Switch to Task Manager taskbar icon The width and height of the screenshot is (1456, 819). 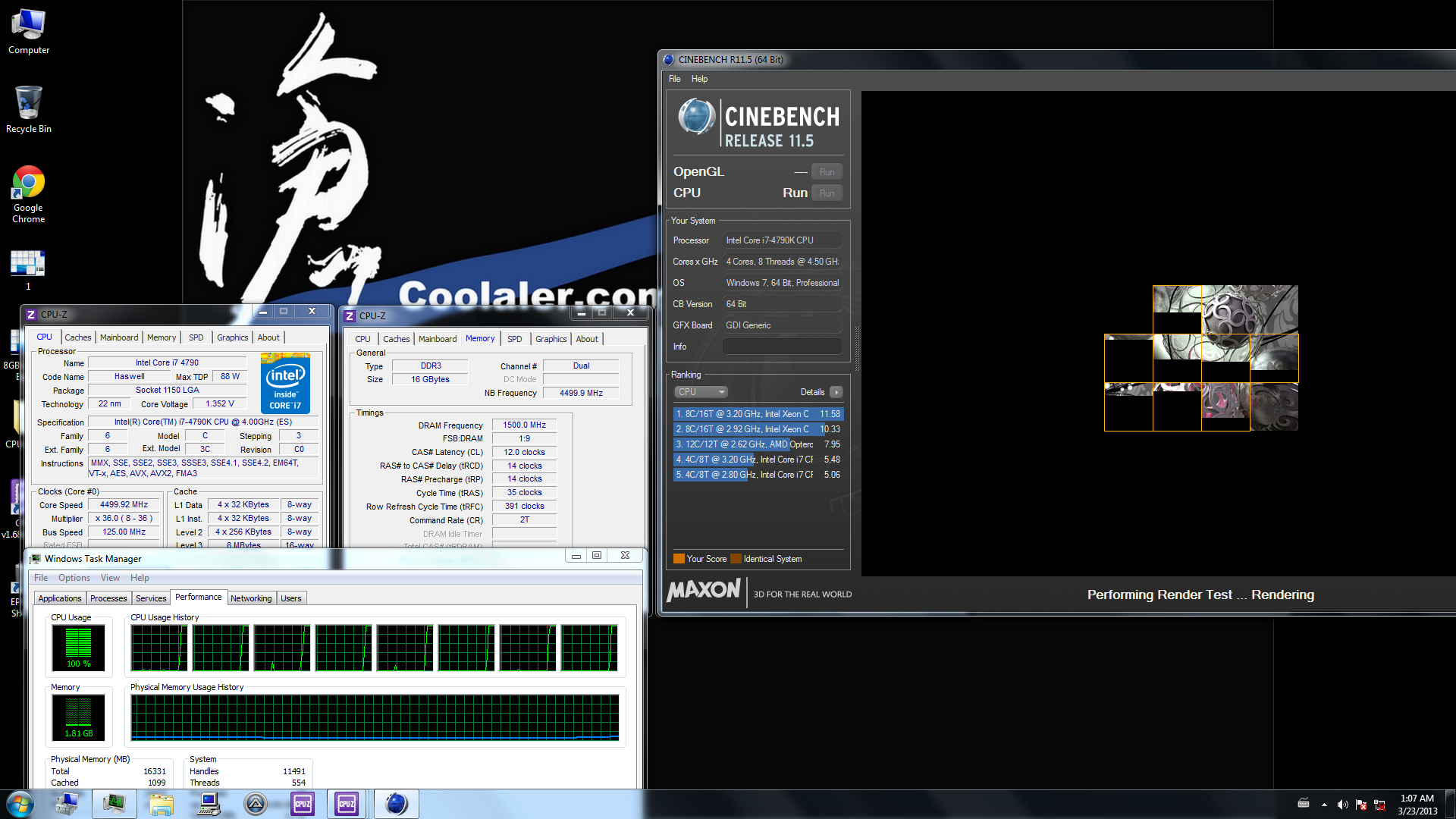tap(115, 804)
